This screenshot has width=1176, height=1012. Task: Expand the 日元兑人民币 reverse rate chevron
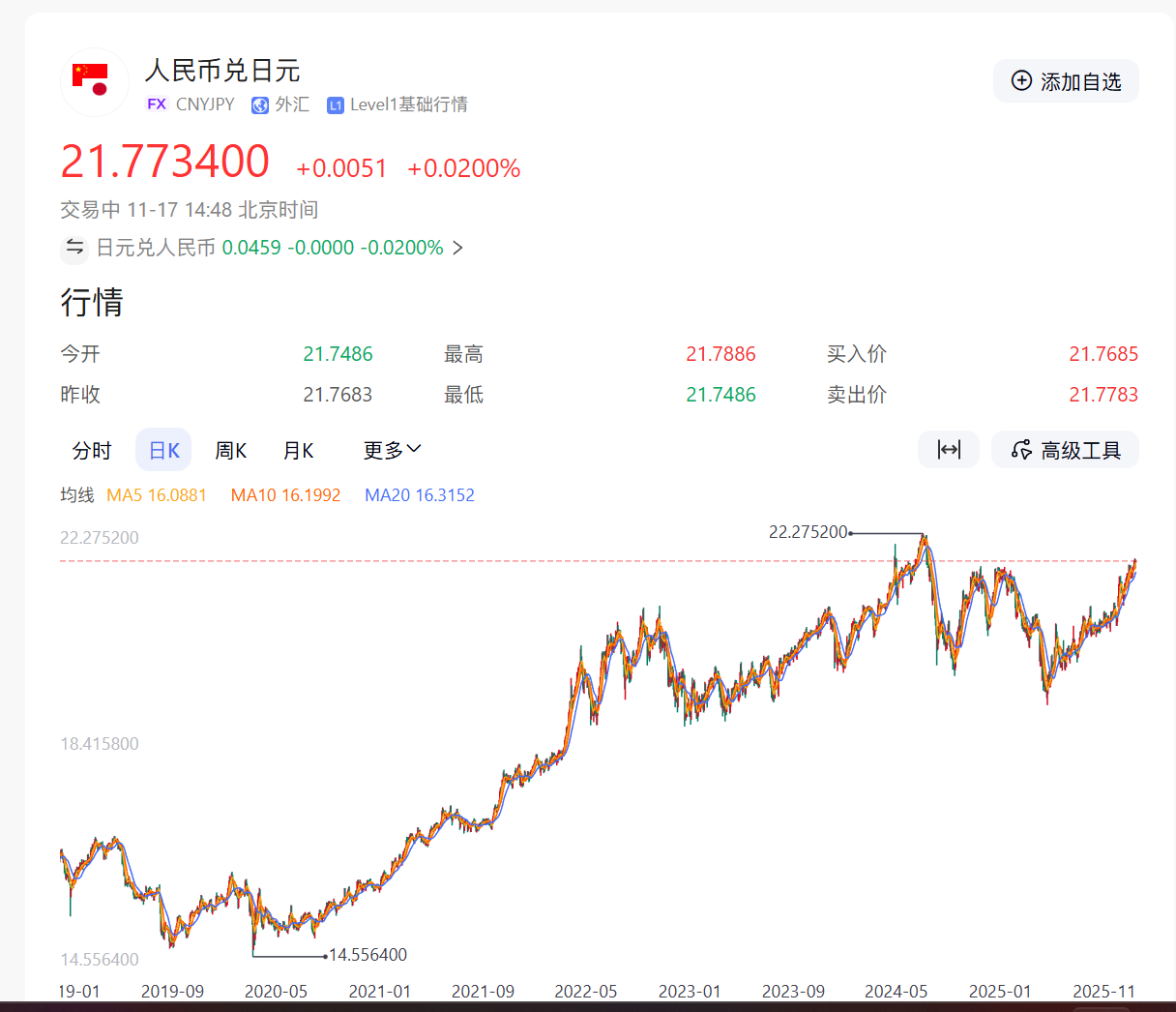[458, 248]
